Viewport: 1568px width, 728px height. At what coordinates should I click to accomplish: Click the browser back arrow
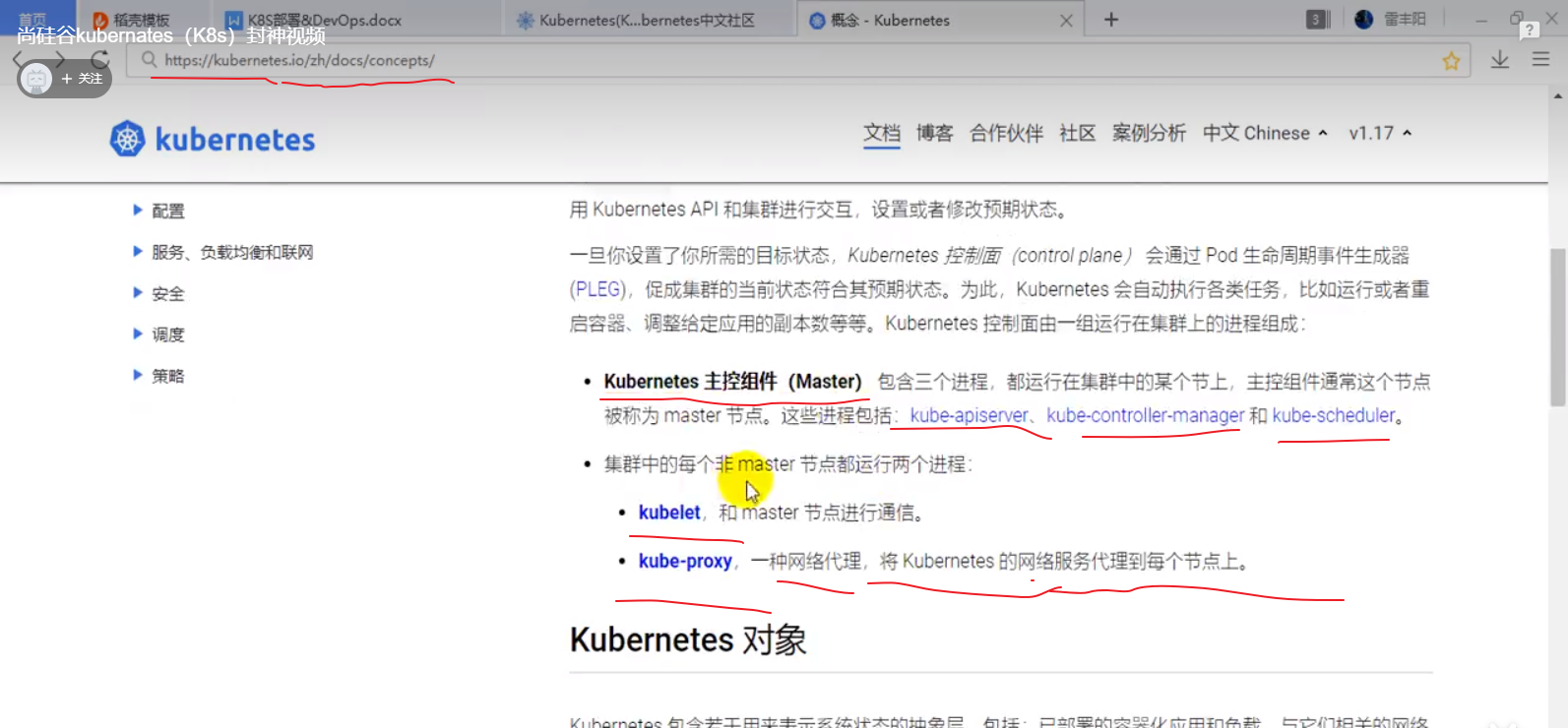(x=17, y=60)
